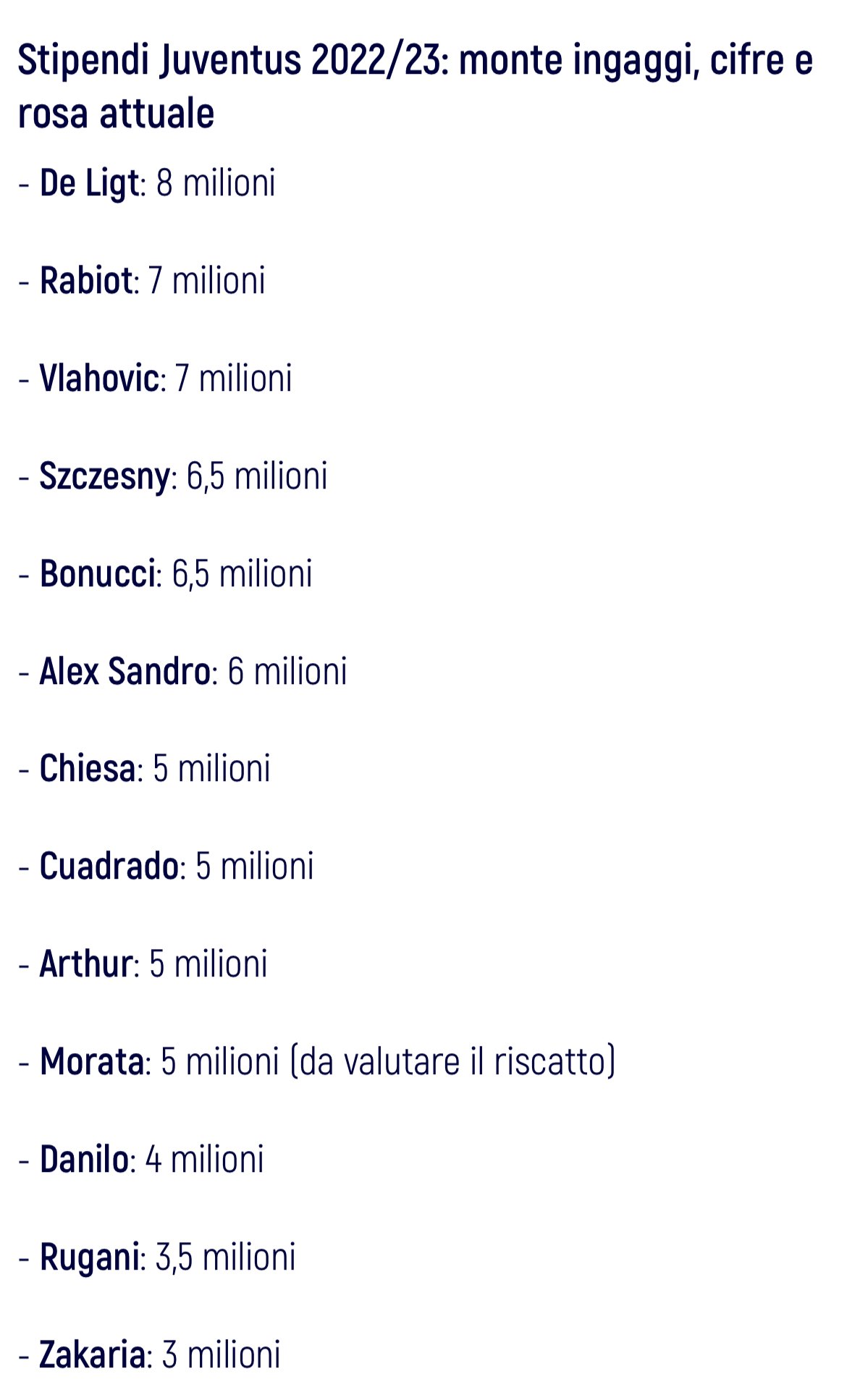847x1400 pixels.
Task: Click the Morata player name
Action: (x=92, y=1061)
